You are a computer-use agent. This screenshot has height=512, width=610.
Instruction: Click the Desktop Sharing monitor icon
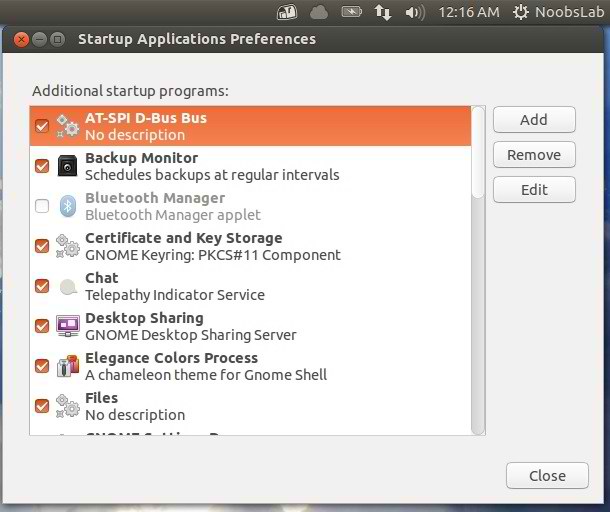(68, 326)
